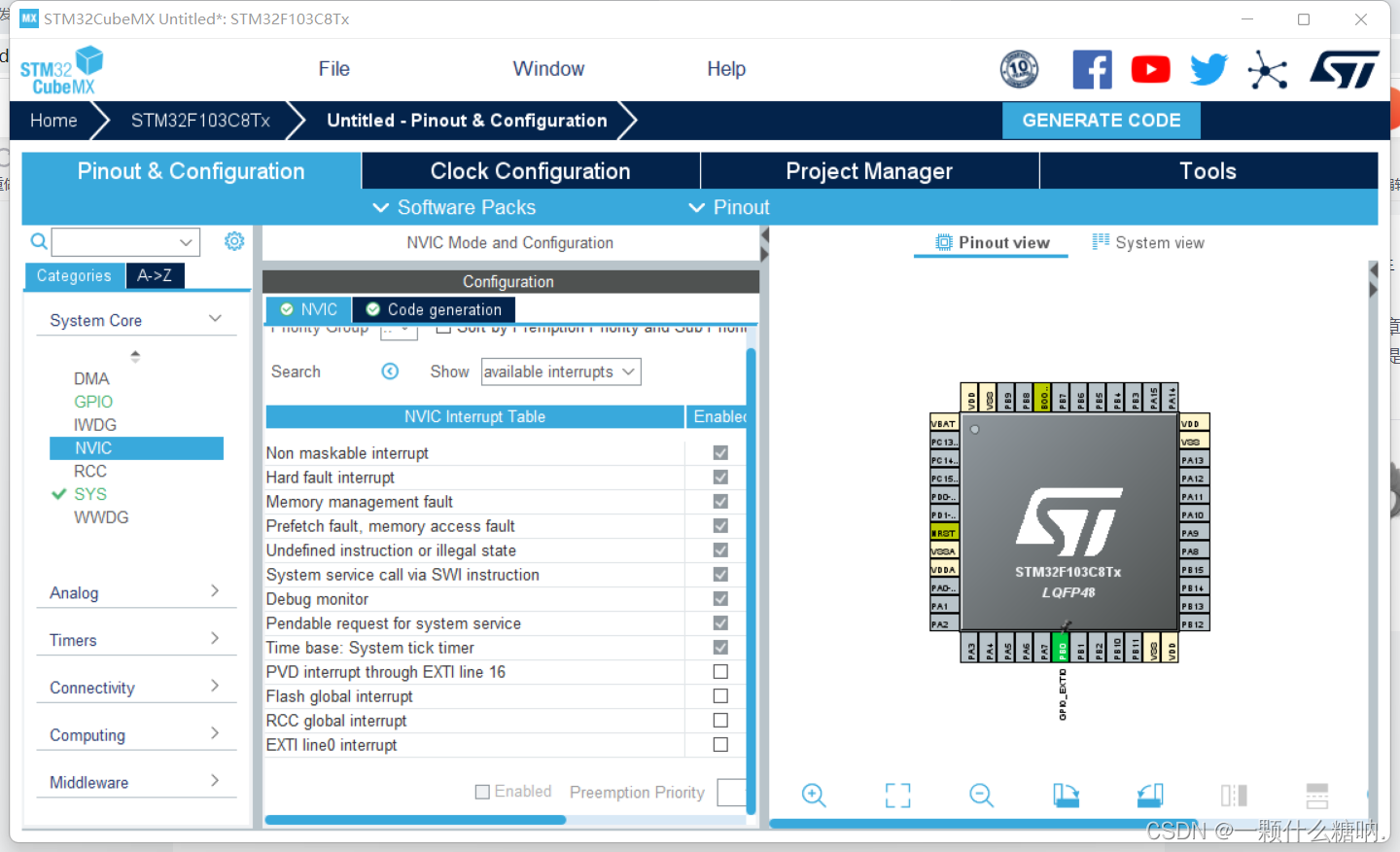Select the BOOT0 pin on chip

coord(1044,397)
